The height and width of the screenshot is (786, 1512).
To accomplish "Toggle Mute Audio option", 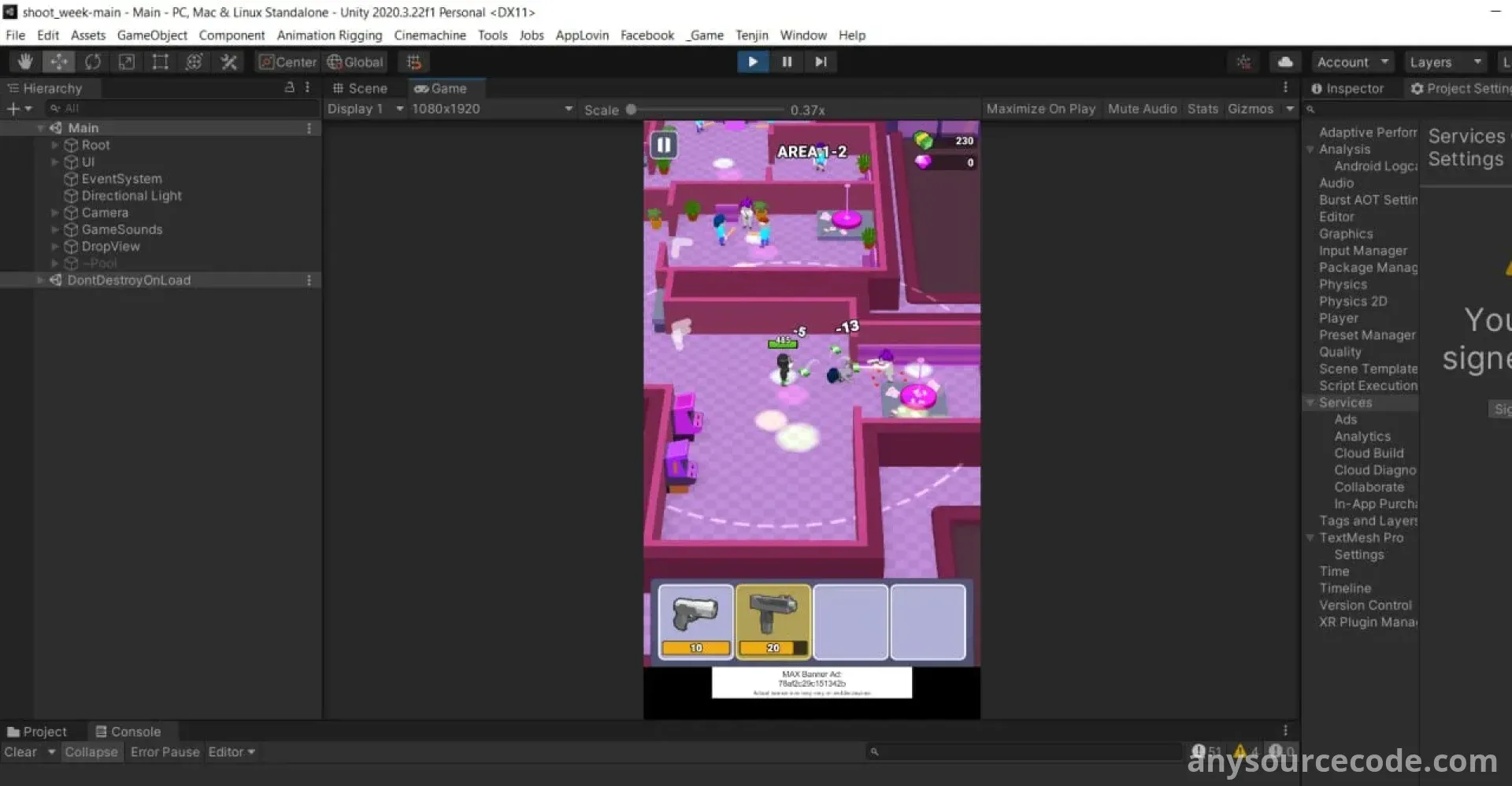I will click(1142, 109).
